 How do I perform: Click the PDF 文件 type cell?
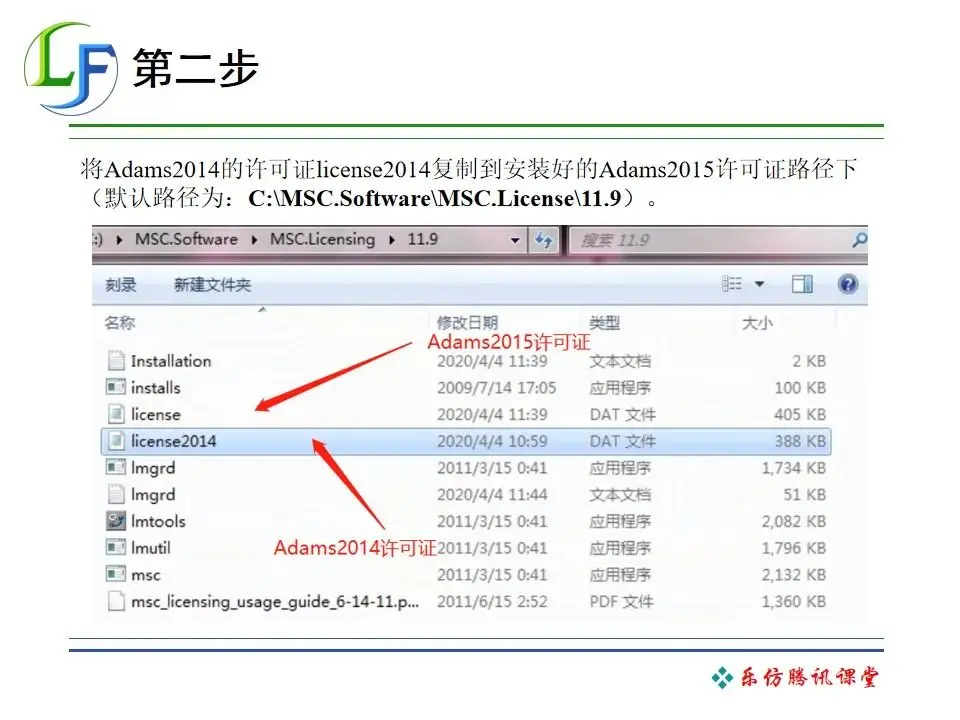(x=621, y=601)
